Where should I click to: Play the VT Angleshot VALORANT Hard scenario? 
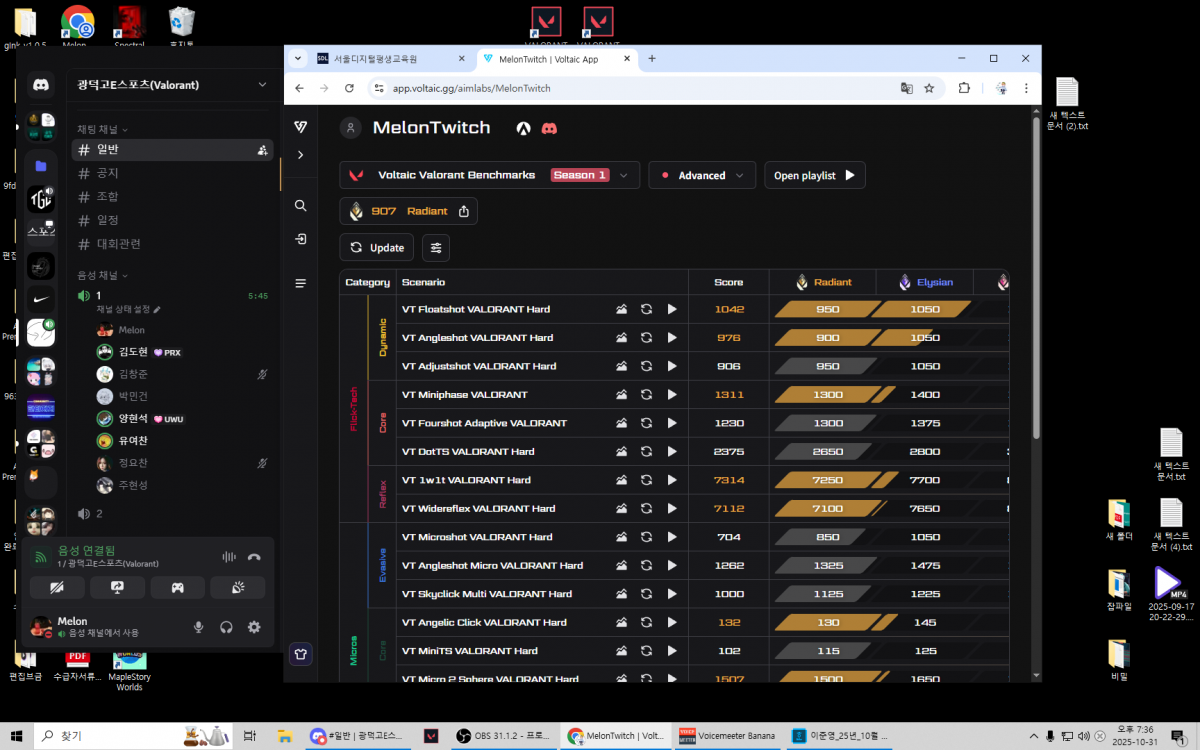pos(672,338)
